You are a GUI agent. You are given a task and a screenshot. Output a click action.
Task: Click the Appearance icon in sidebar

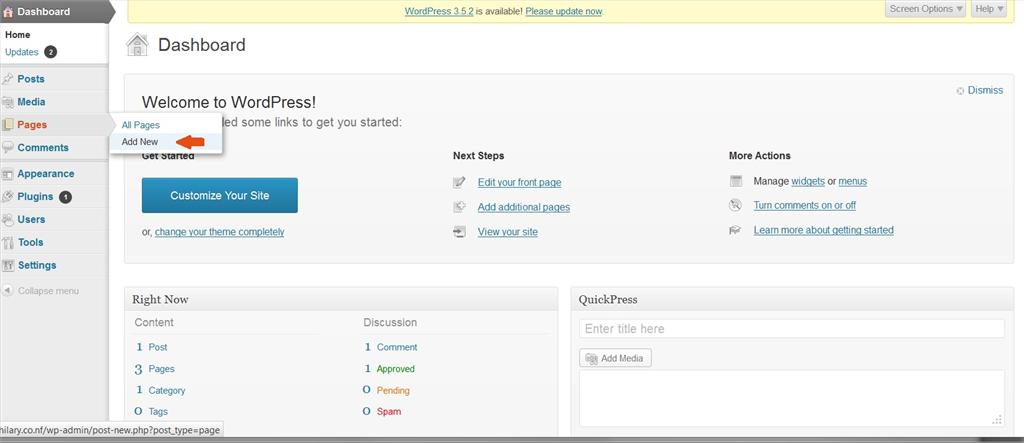point(8,174)
